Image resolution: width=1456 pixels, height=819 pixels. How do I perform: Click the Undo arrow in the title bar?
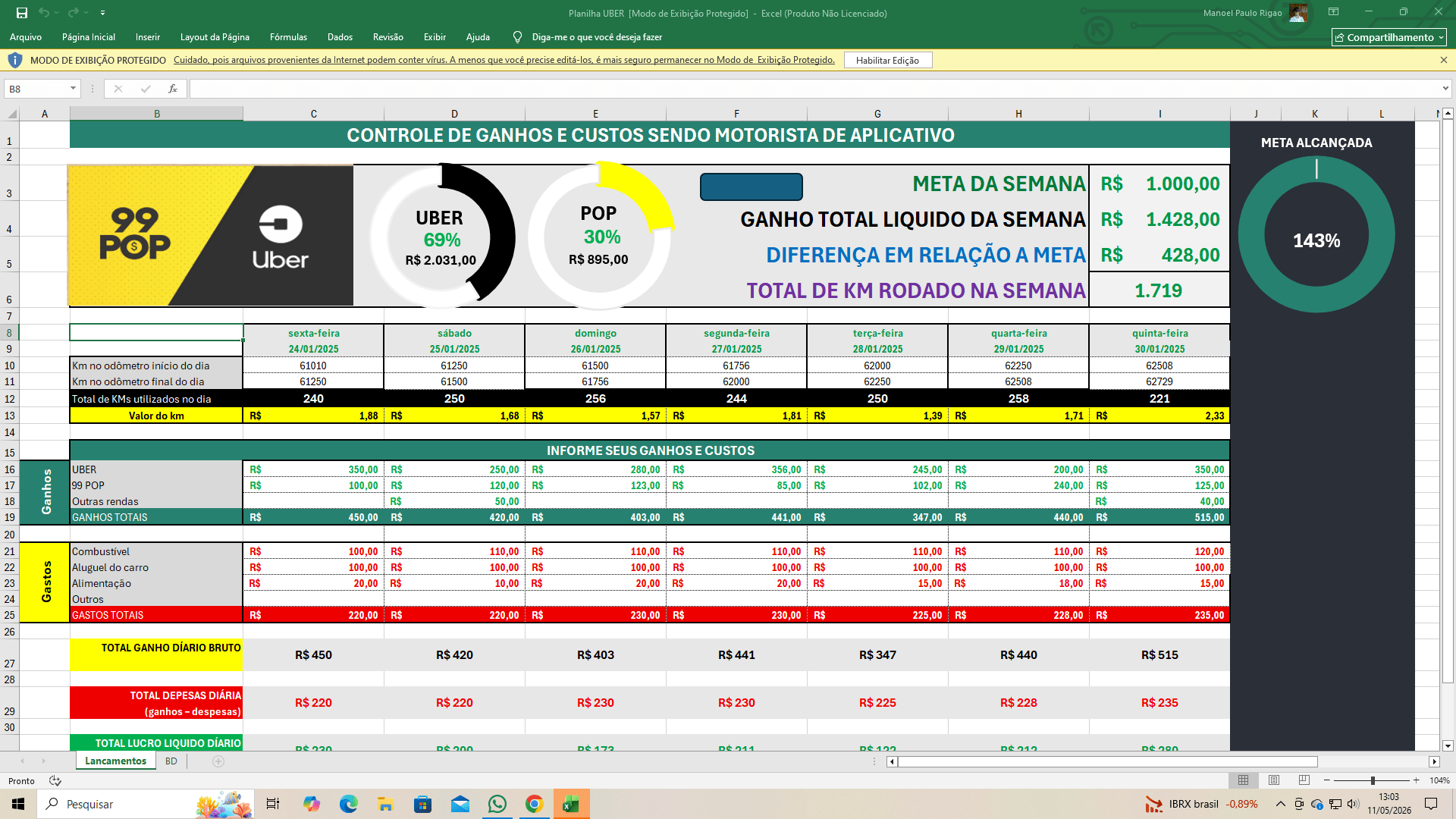point(45,13)
